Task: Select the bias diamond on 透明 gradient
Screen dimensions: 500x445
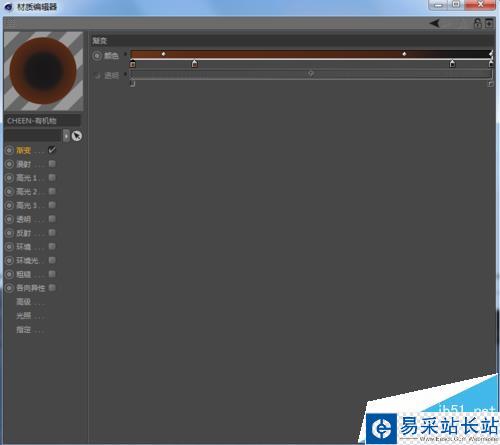Action: point(311,74)
